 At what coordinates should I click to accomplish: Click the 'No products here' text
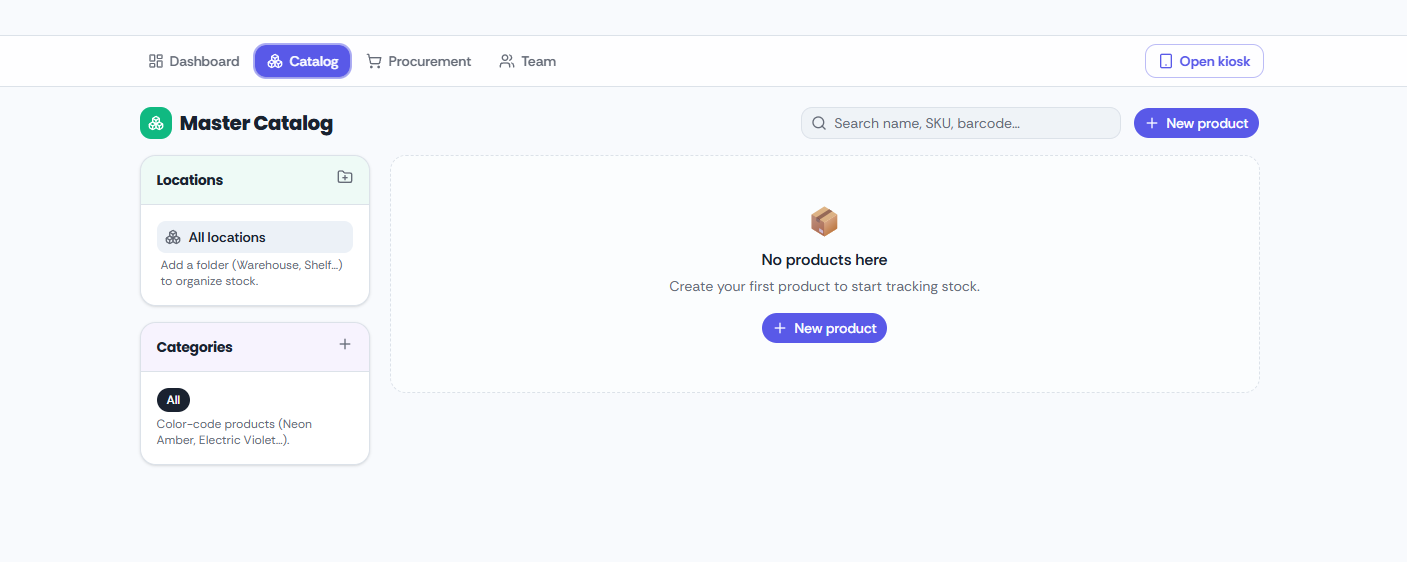point(824,260)
